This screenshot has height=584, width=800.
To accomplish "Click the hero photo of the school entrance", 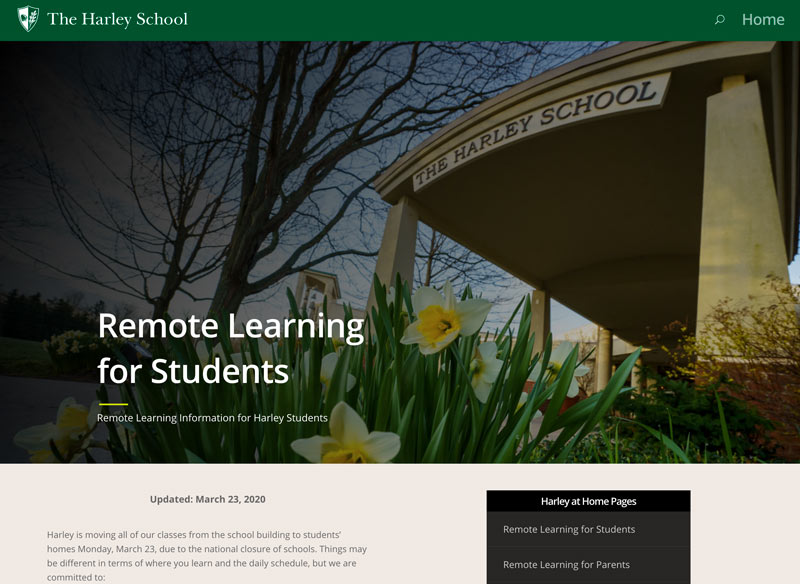I will pyautogui.click(x=400, y=252).
